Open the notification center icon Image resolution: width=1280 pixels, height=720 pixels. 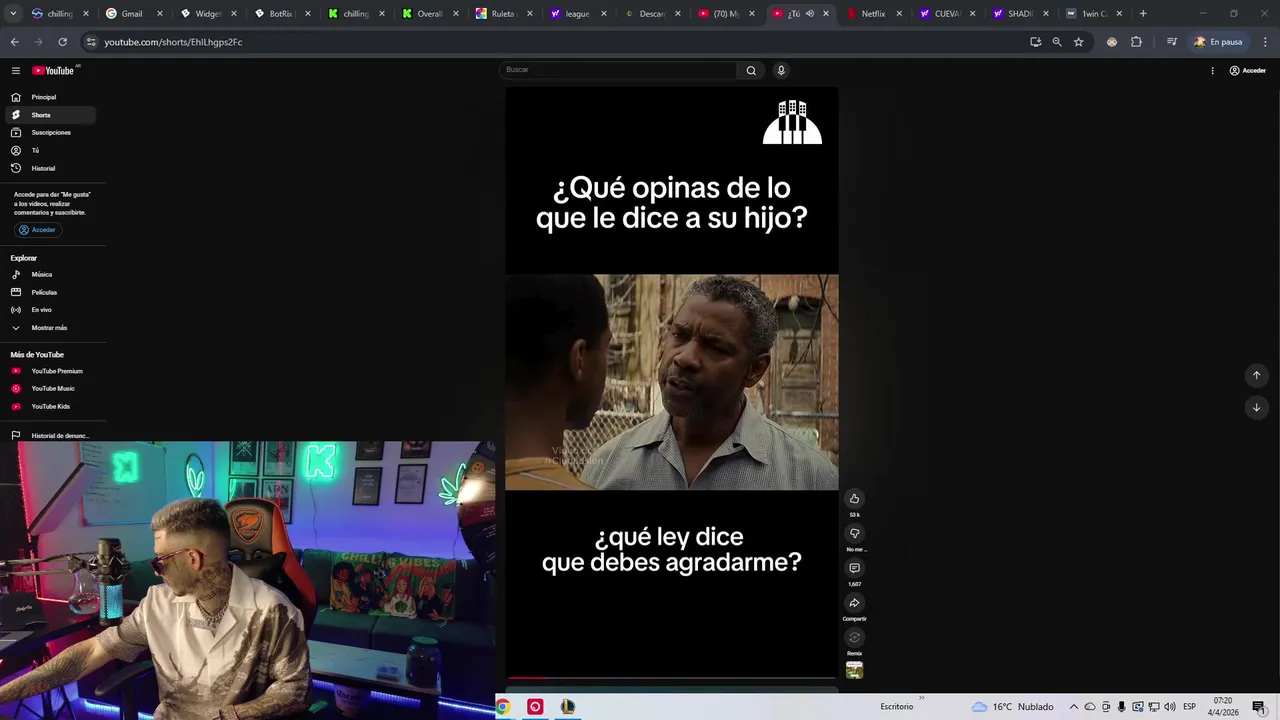[x=1258, y=707]
